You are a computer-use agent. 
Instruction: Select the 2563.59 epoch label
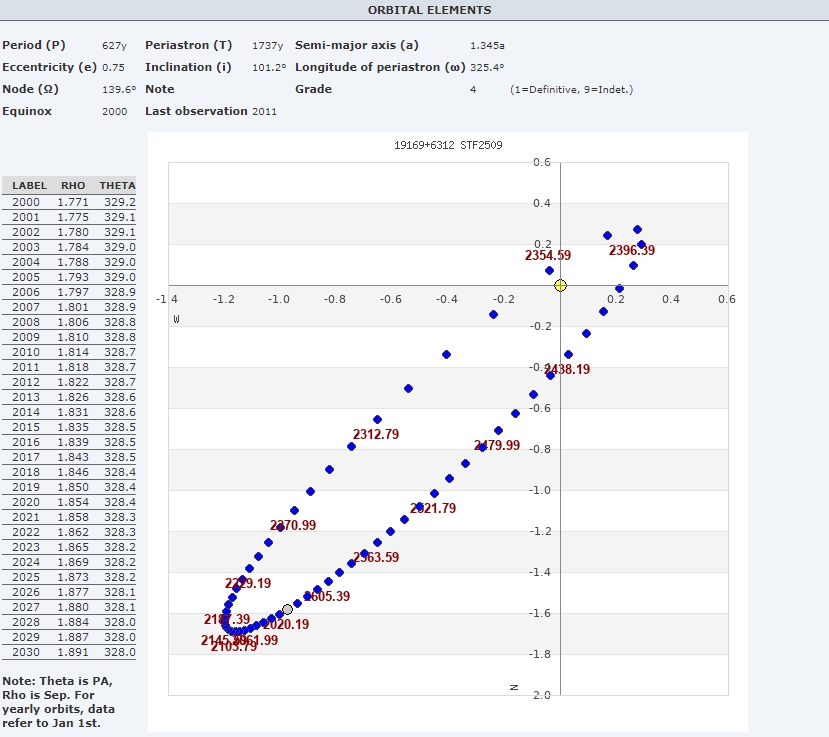(376, 558)
